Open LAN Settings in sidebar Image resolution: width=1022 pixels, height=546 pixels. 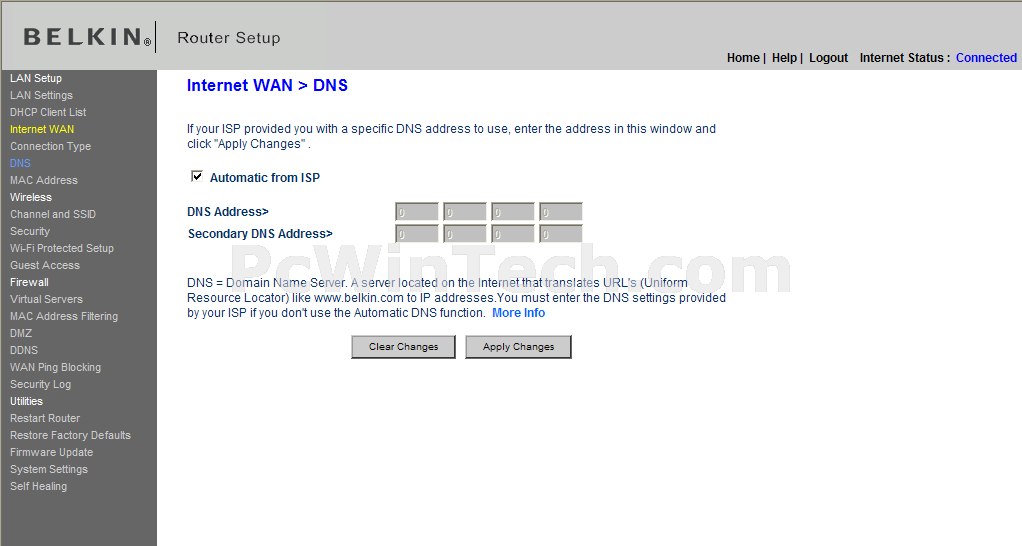(x=41, y=95)
